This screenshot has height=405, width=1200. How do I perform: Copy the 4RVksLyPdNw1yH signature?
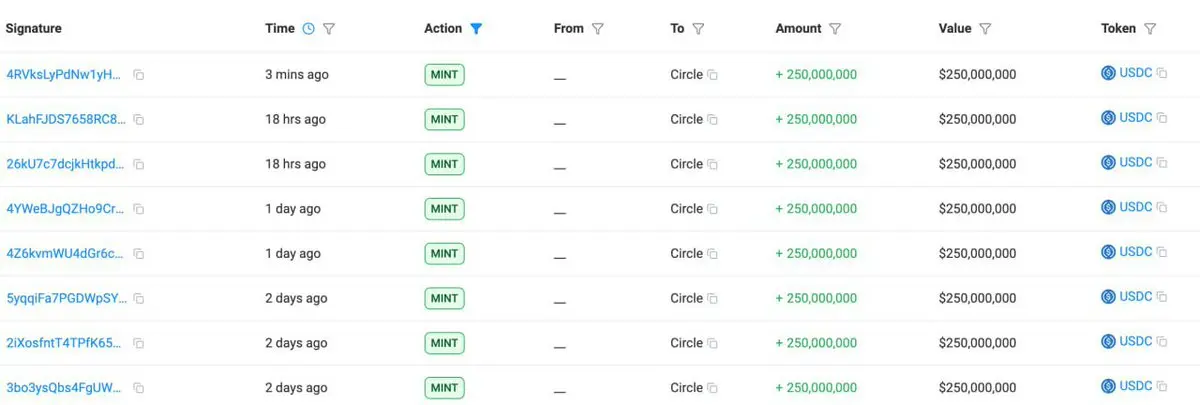(x=139, y=75)
